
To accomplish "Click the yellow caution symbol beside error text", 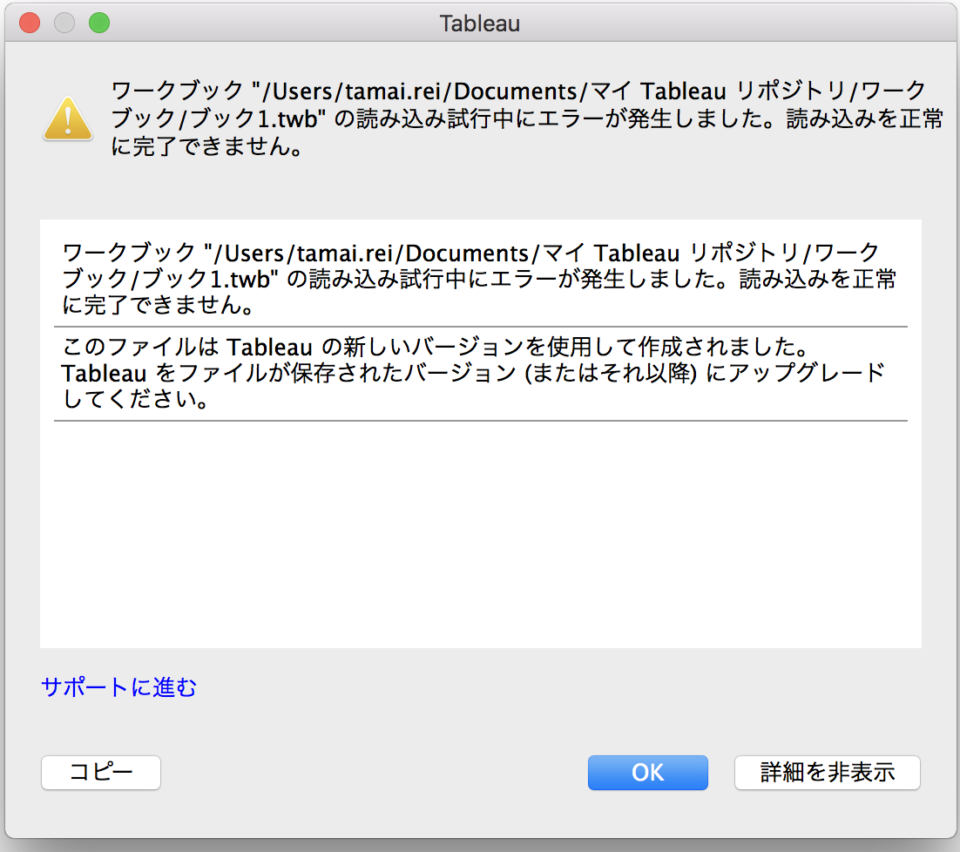I will pyautogui.click(x=66, y=118).
